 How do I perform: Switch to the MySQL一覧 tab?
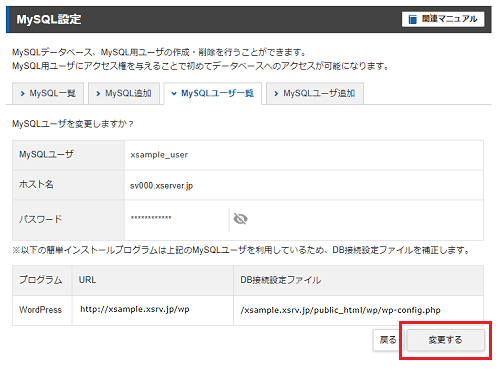(48, 93)
